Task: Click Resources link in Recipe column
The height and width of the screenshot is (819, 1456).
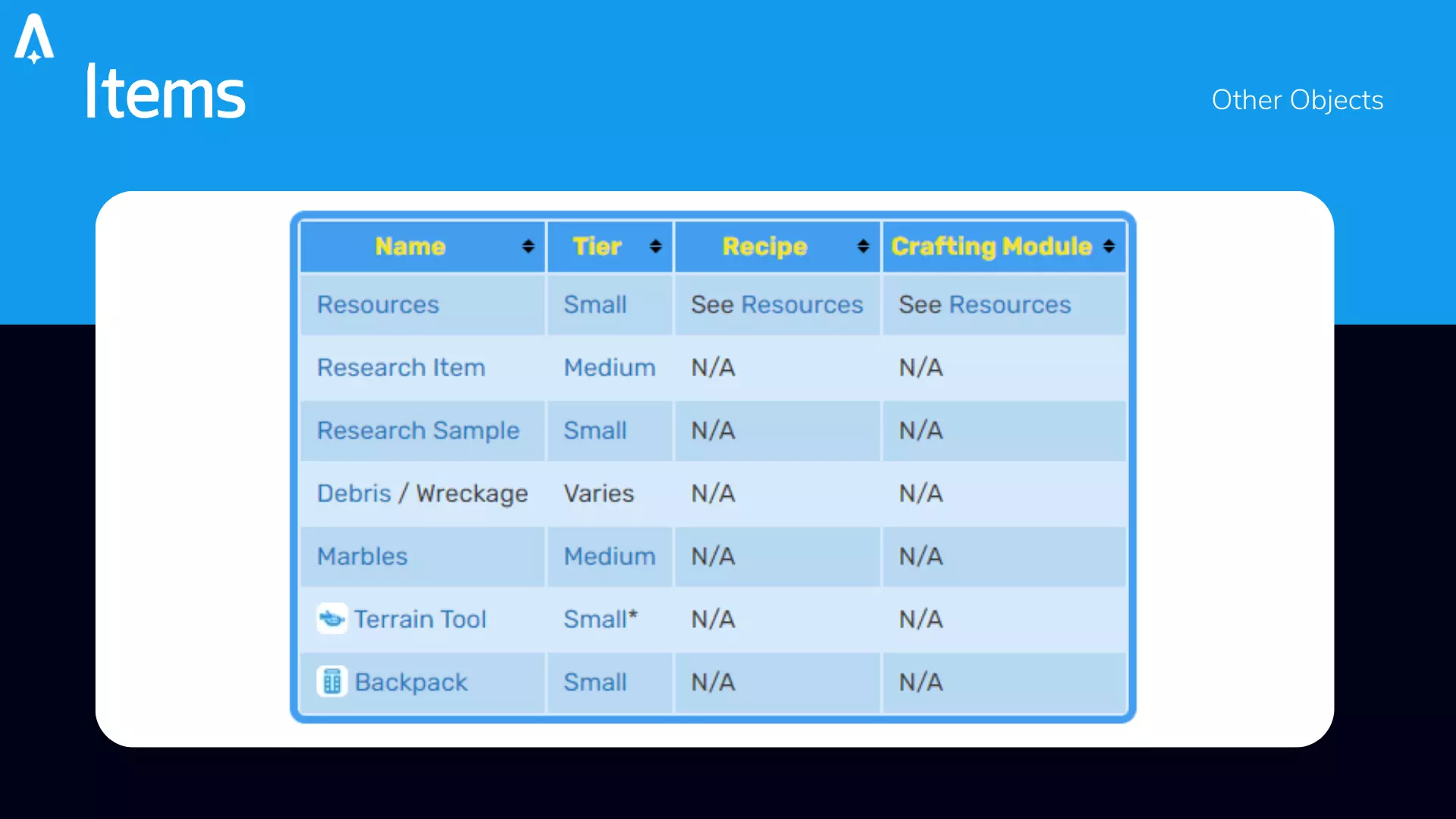Action: tap(802, 305)
